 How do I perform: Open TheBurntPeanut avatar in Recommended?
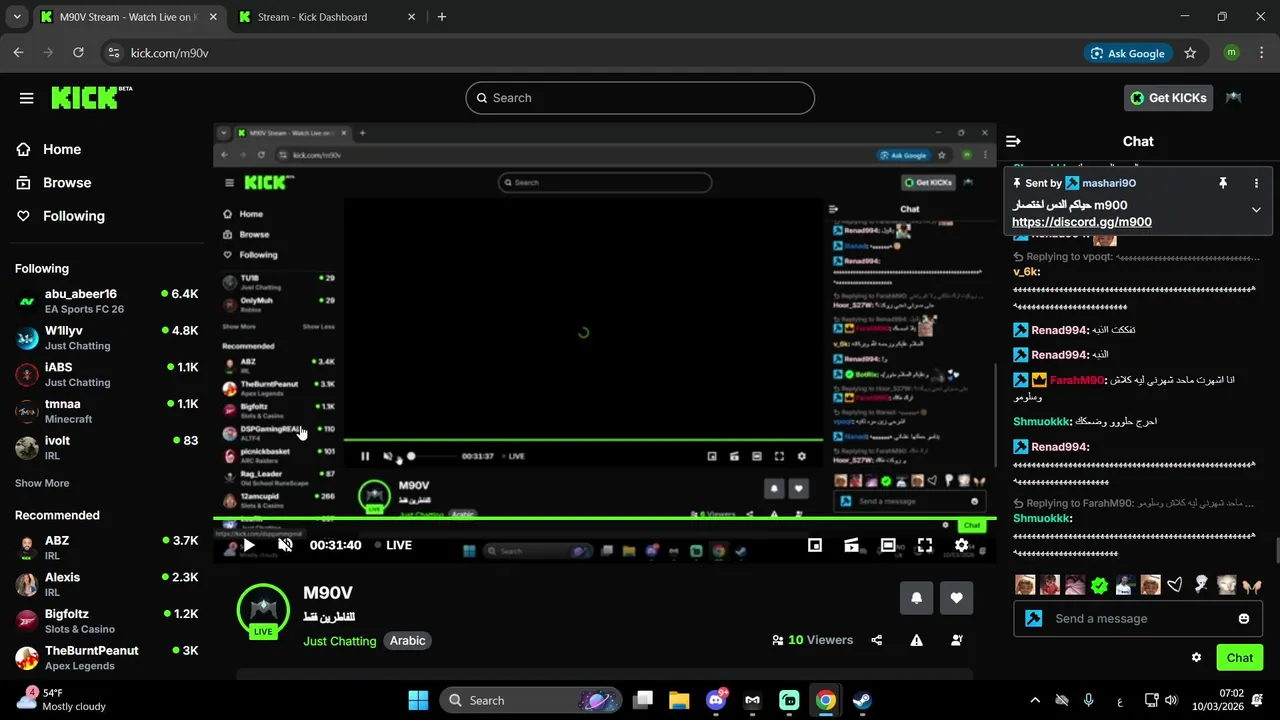click(27, 657)
